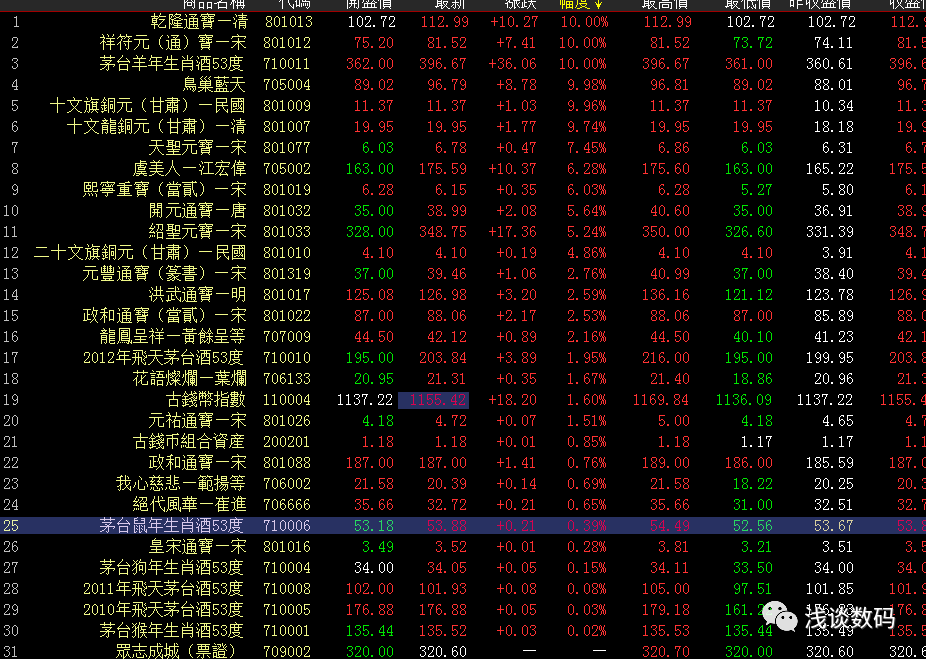926x659 pixels.
Task: Select the 0.39% percentage in highlighted row
Action: (x=586, y=526)
